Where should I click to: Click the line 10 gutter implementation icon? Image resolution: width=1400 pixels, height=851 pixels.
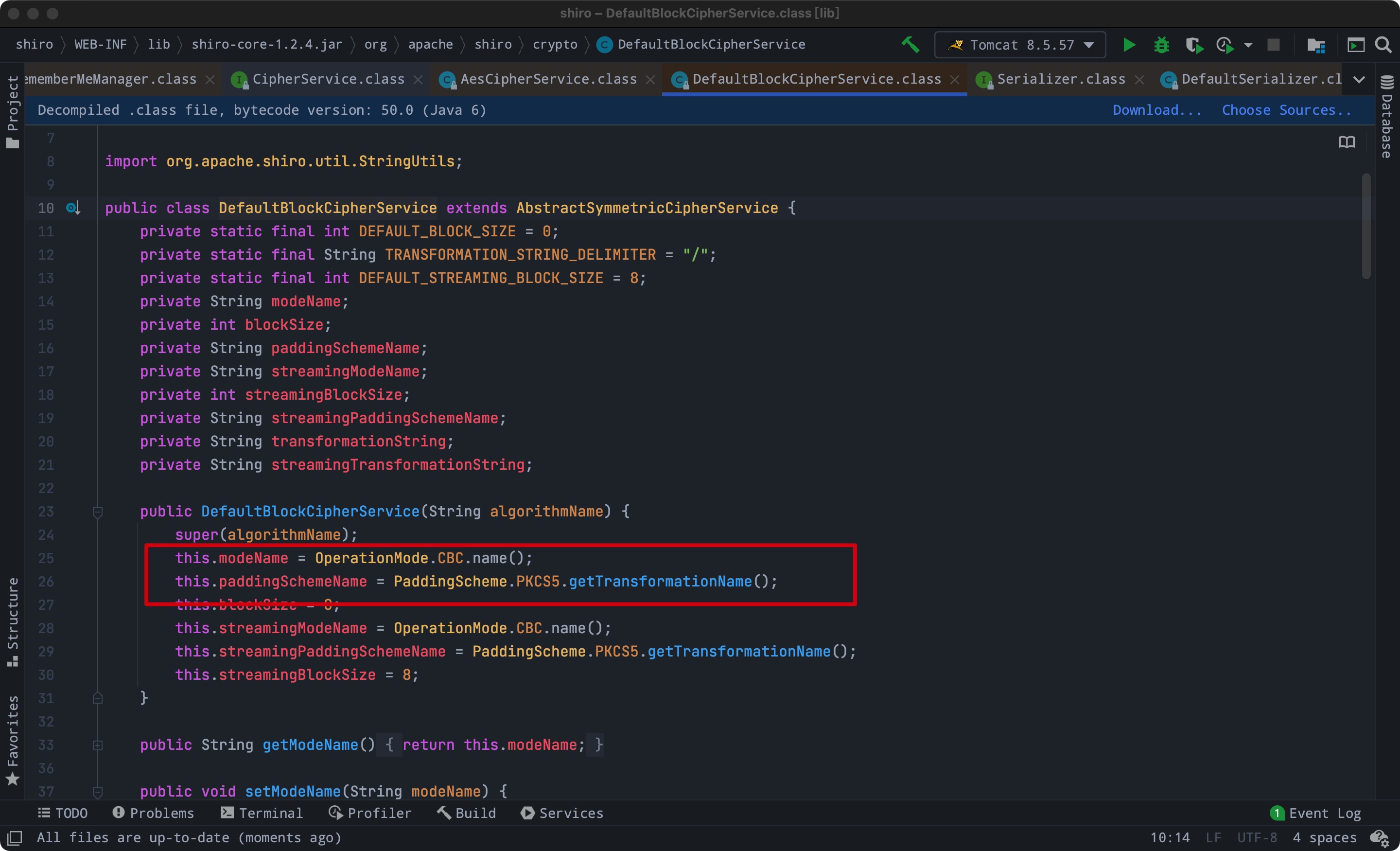coord(73,208)
